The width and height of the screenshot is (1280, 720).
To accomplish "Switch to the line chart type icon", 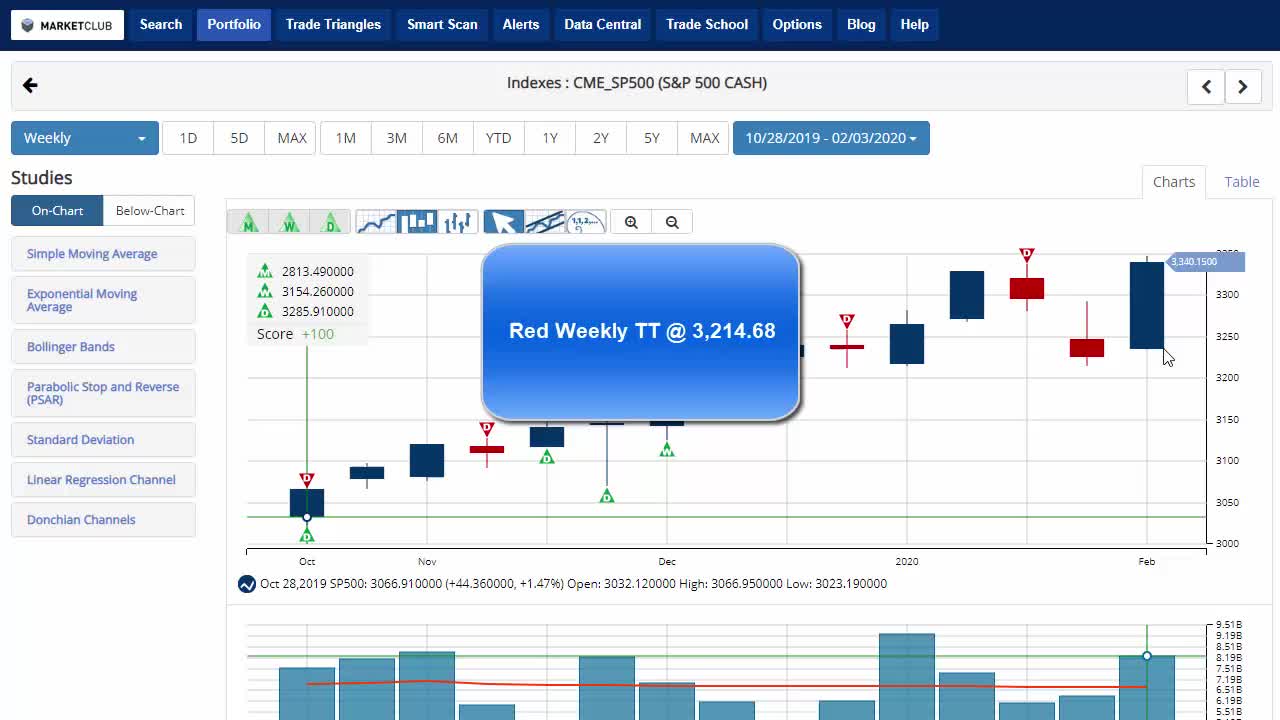I will click(x=376, y=222).
